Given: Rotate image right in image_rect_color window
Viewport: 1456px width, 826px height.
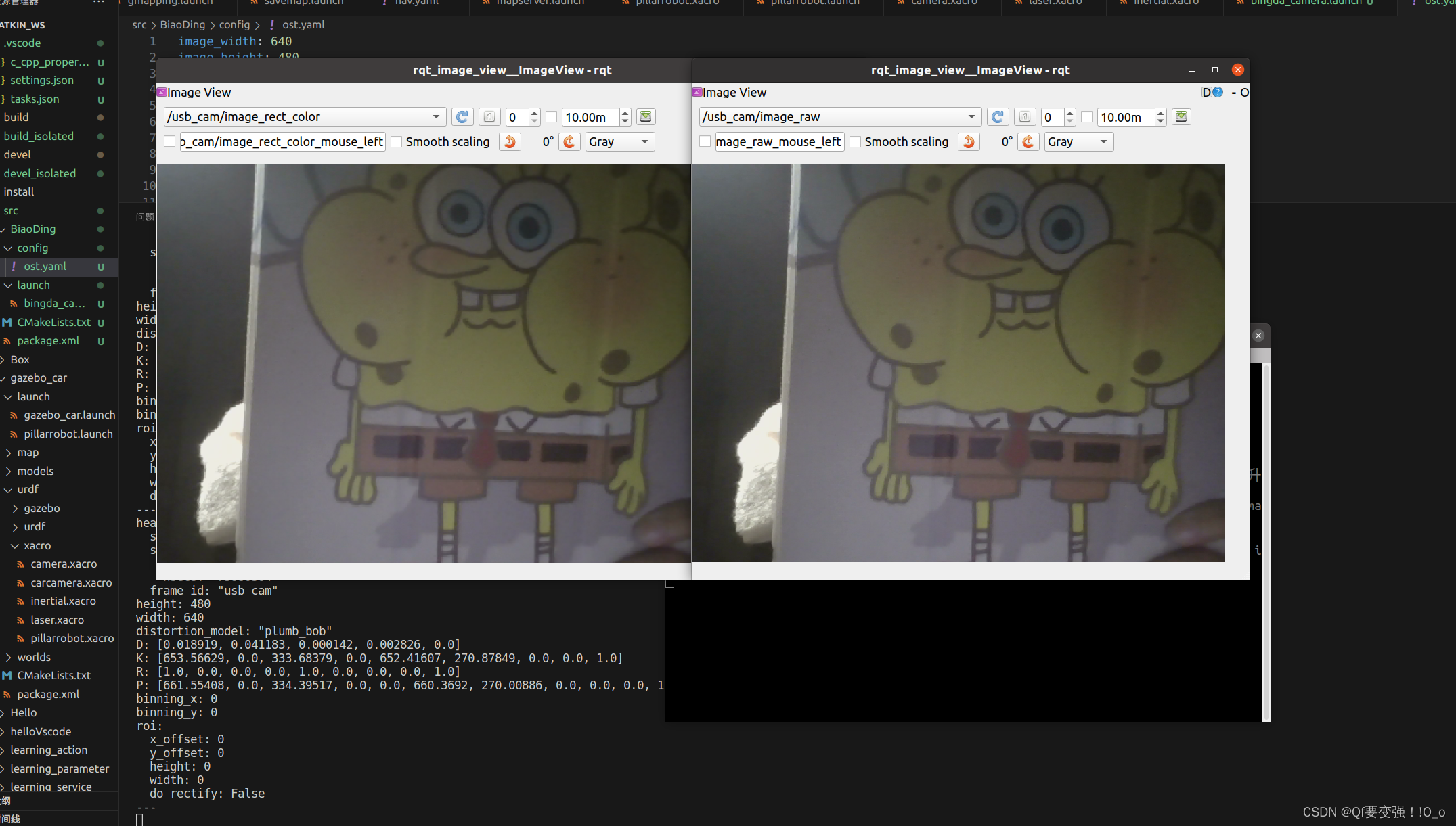Looking at the screenshot, I should pos(569,141).
